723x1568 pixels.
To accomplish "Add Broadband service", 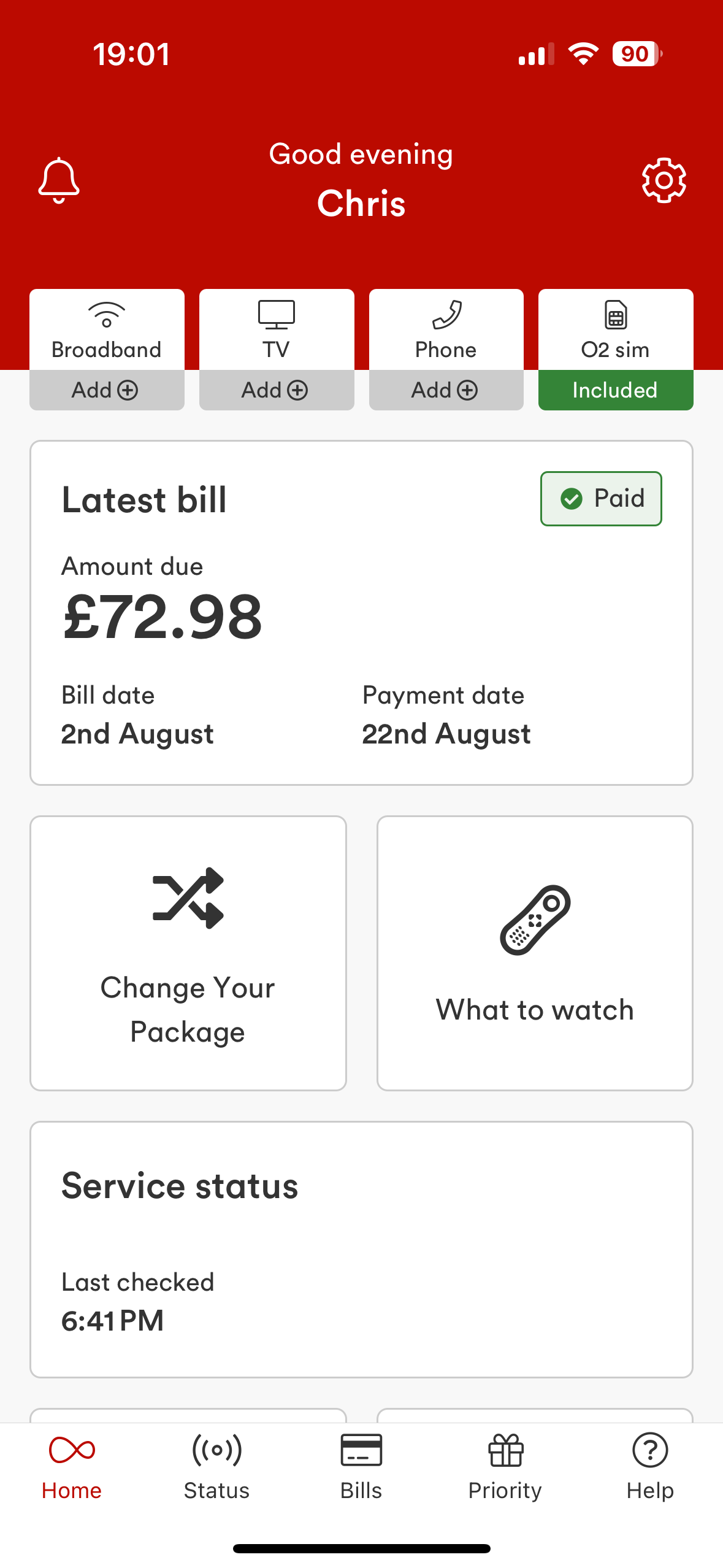I will [107, 390].
